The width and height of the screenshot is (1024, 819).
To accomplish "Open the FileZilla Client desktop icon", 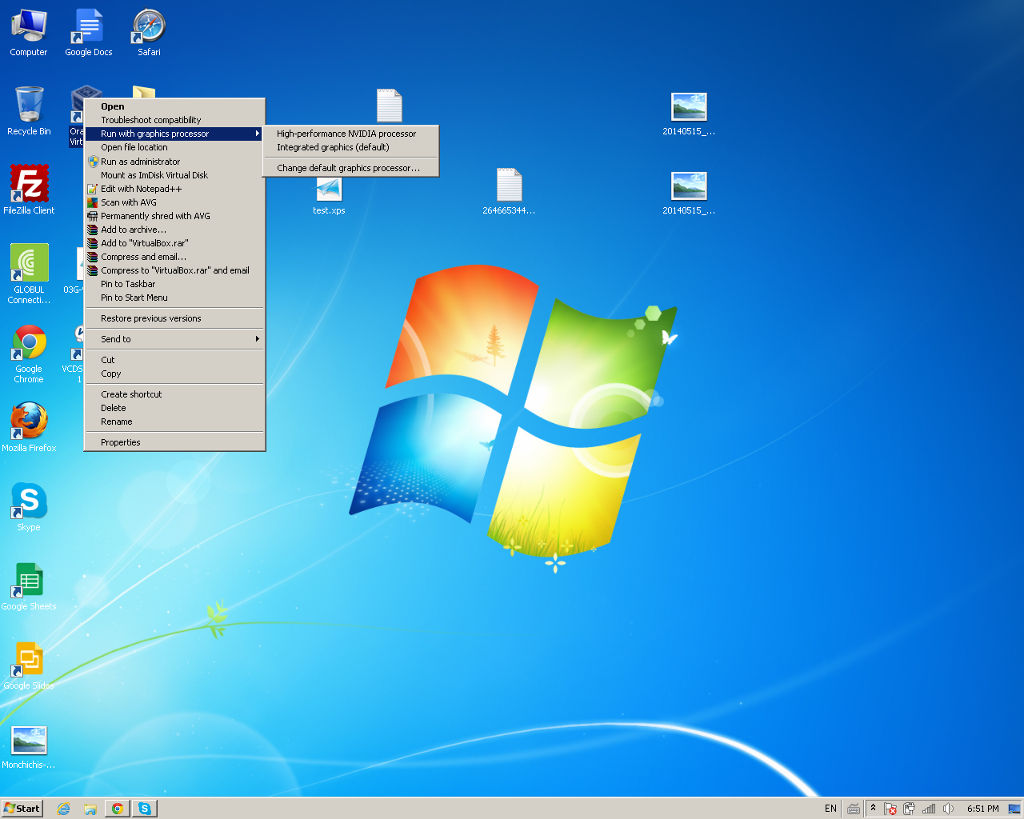I will [x=29, y=185].
